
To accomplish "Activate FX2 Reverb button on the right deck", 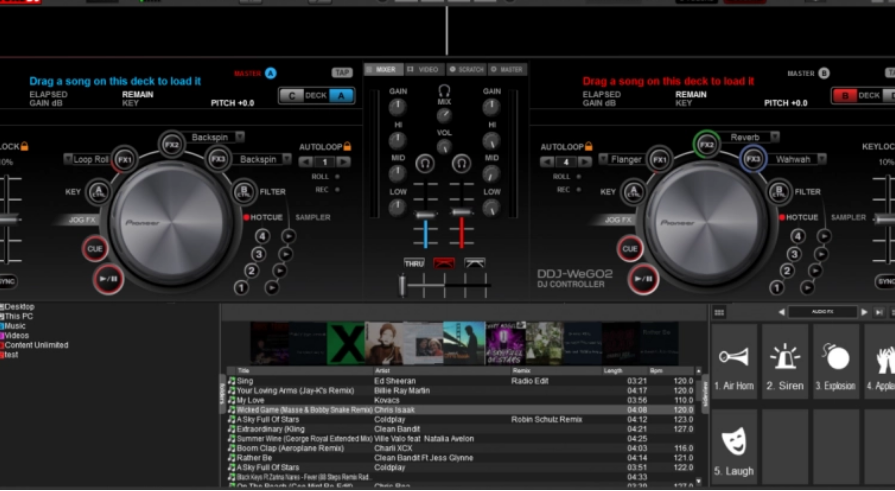I will [707, 144].
